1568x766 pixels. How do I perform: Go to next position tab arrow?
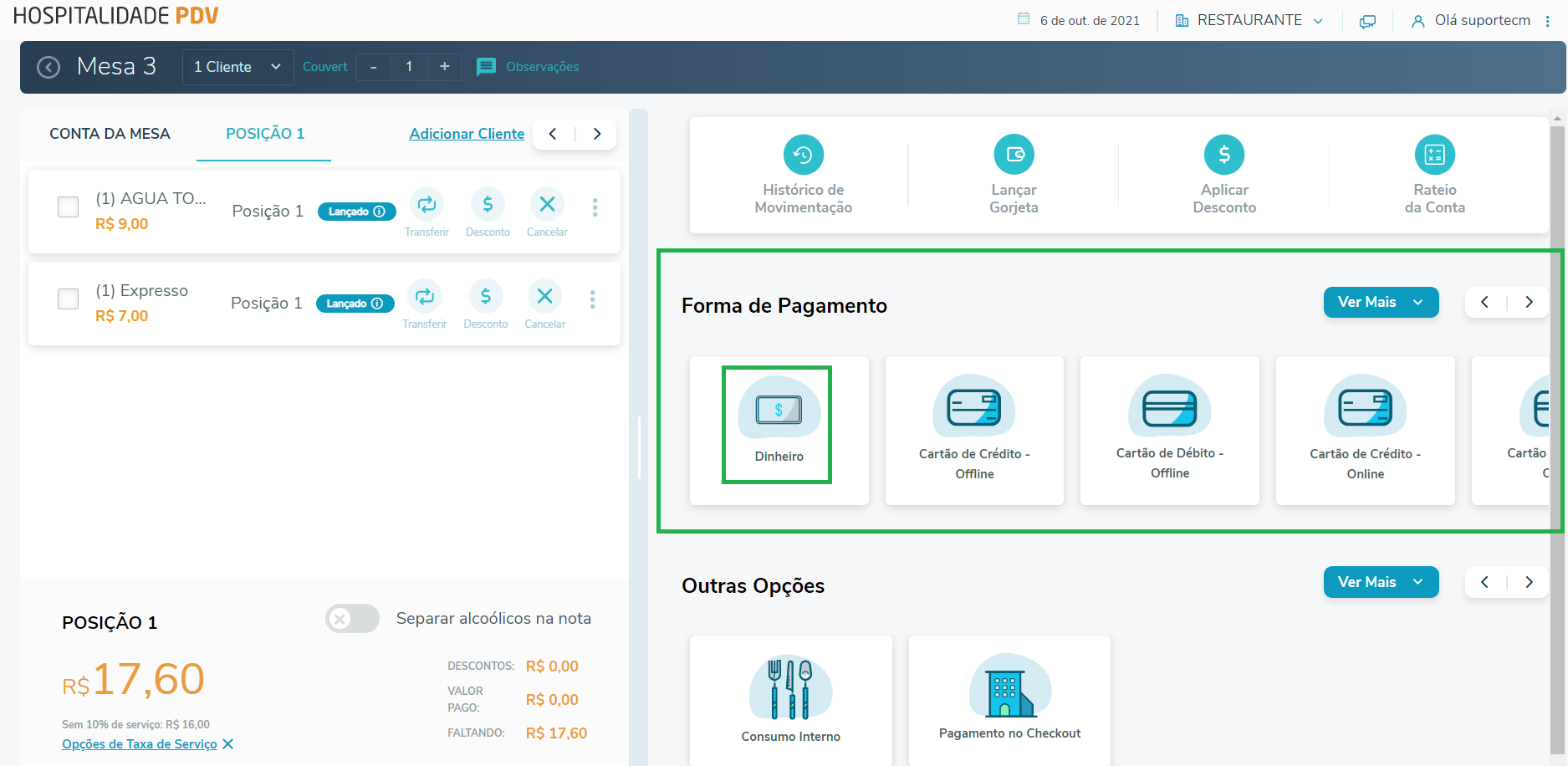(597, 134)
